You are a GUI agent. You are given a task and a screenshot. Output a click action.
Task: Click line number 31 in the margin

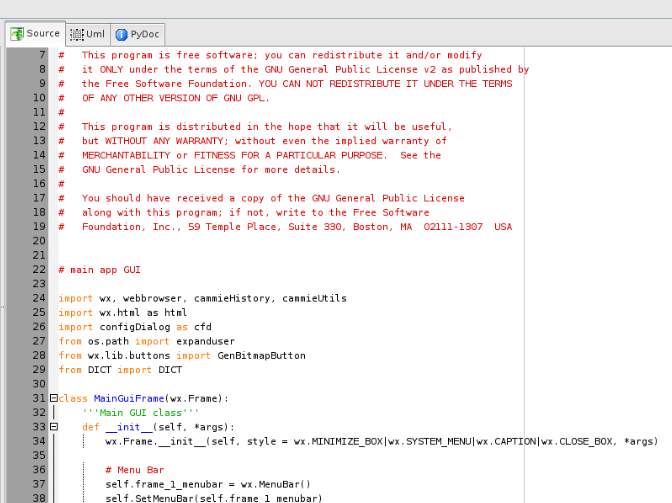(39, 398)
